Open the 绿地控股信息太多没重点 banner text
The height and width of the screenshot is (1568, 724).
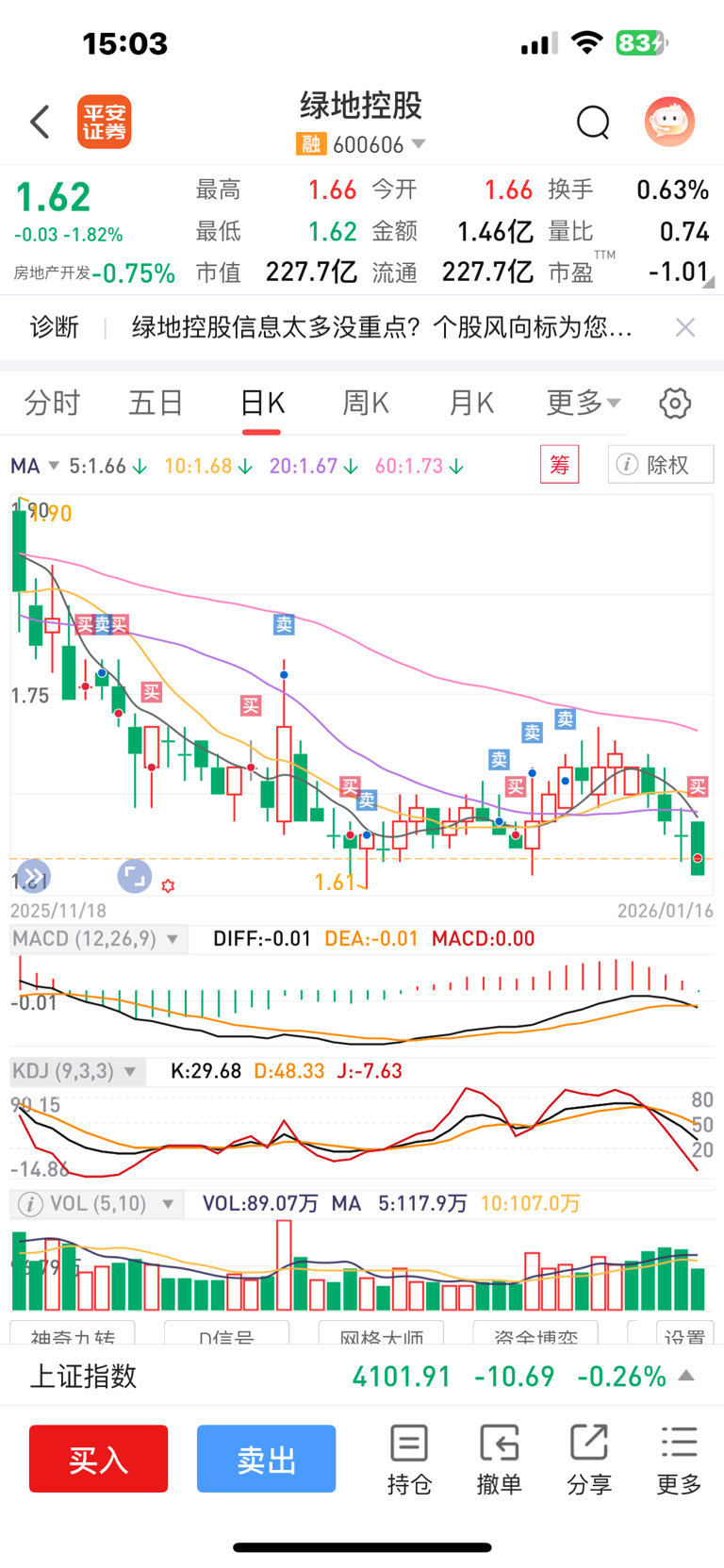click(x=382, y=327)
